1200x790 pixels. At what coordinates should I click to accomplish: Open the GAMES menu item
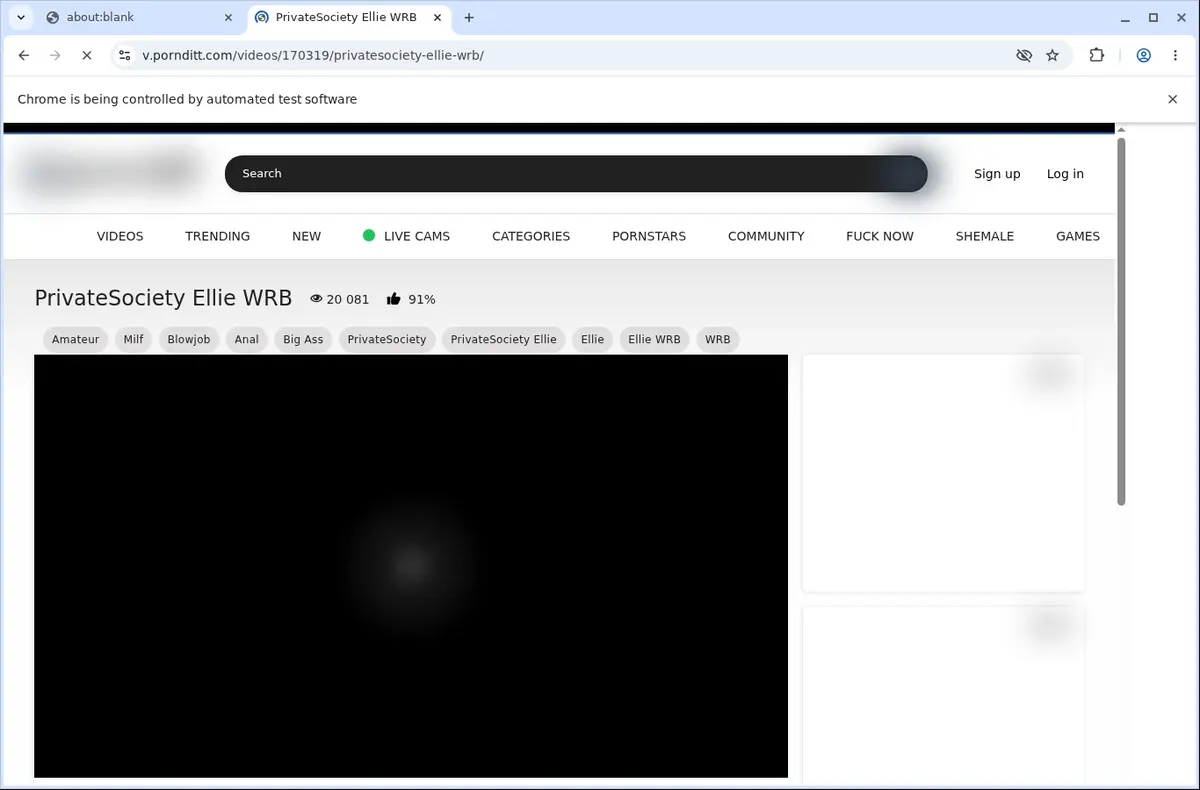[x=1078, y=236]
